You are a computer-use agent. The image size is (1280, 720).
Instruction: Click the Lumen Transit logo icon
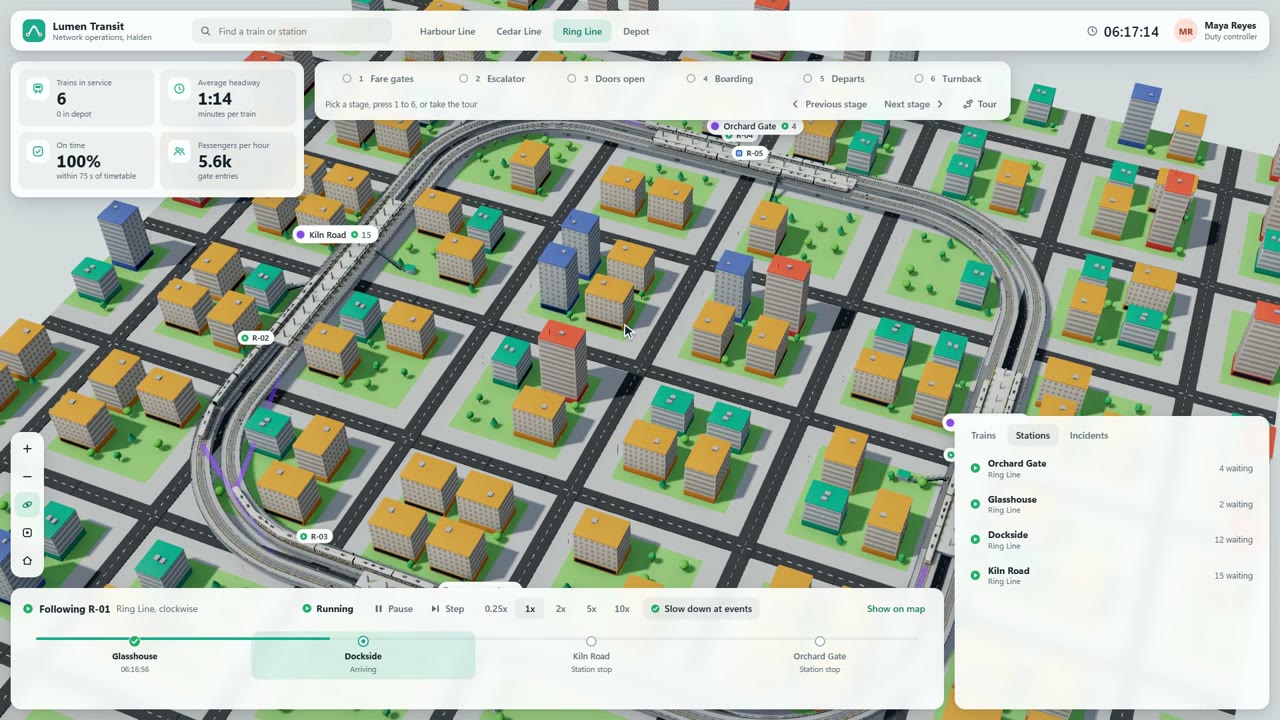pos(34,31)
